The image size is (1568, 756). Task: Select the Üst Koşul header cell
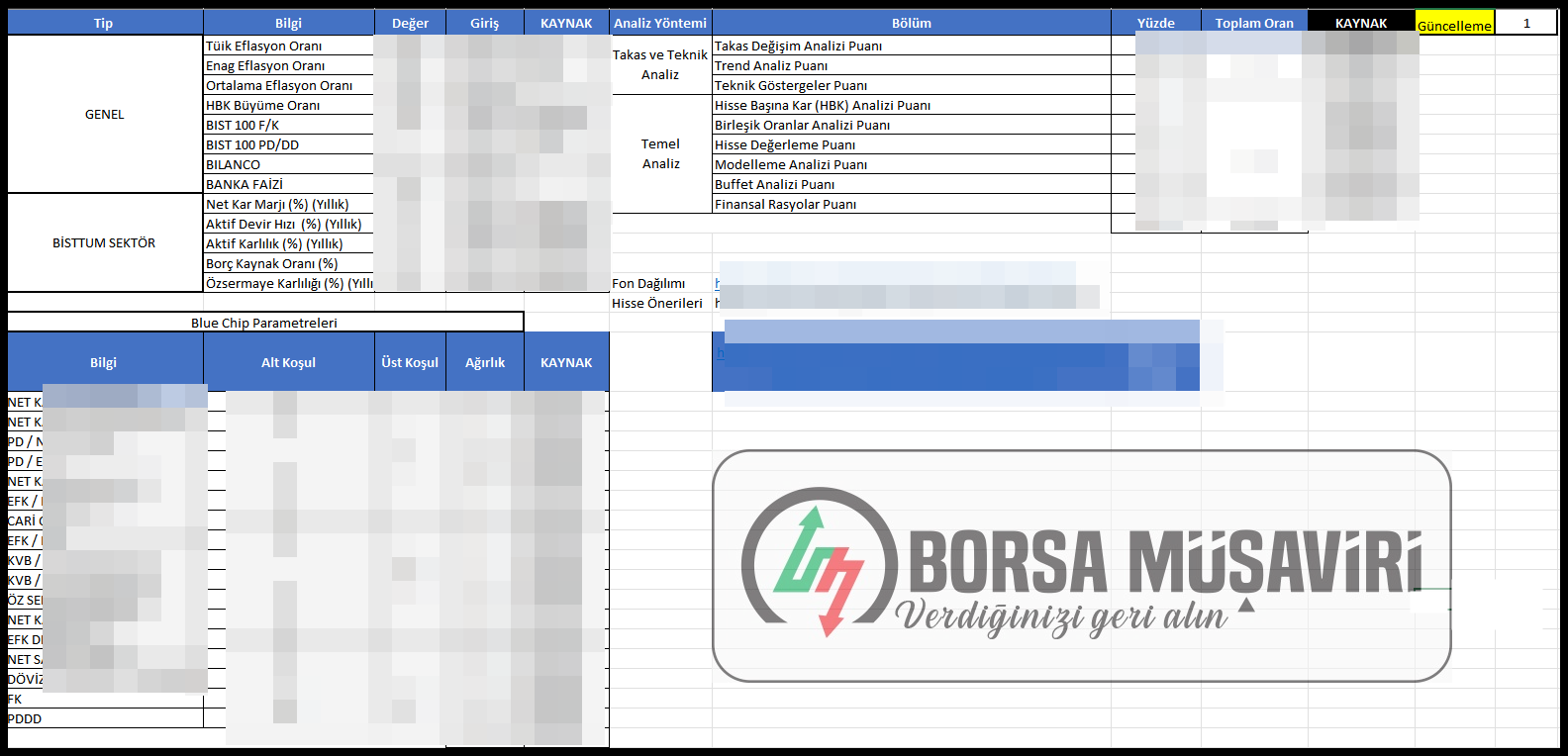[410, 362]
